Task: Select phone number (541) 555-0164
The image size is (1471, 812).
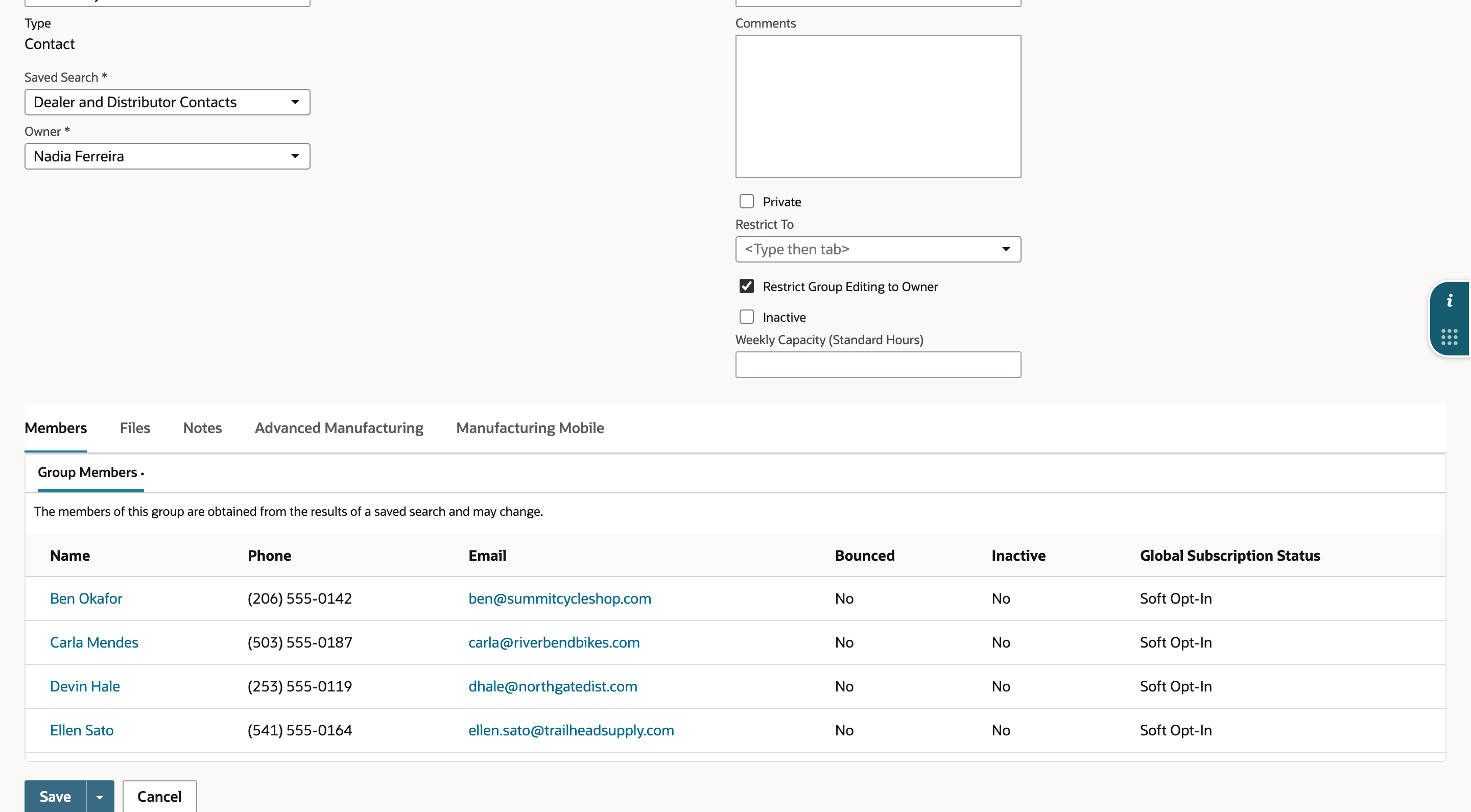Action: [x=300, y=730]
